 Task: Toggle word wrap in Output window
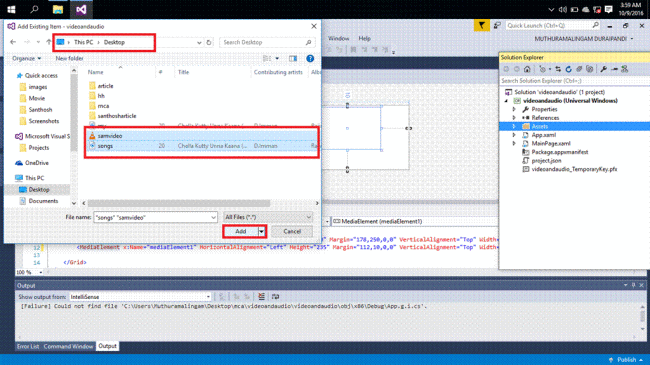[275, 297]
